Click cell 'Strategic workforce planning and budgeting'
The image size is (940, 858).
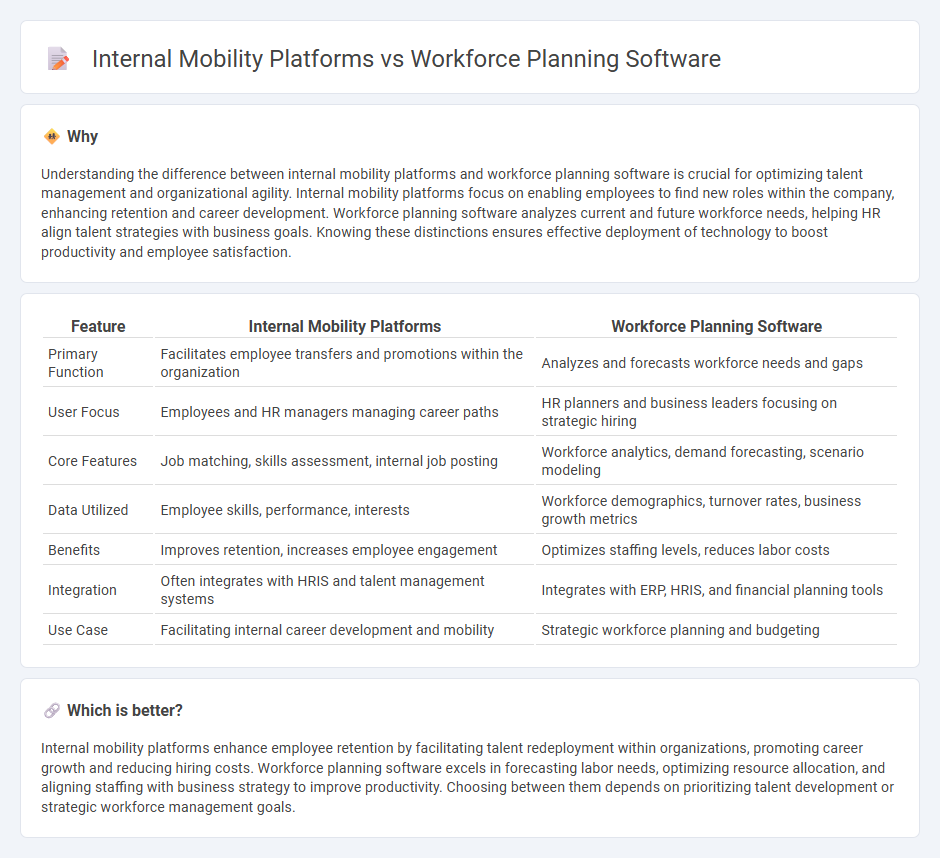pyautogui.click(x=716, y=630)
